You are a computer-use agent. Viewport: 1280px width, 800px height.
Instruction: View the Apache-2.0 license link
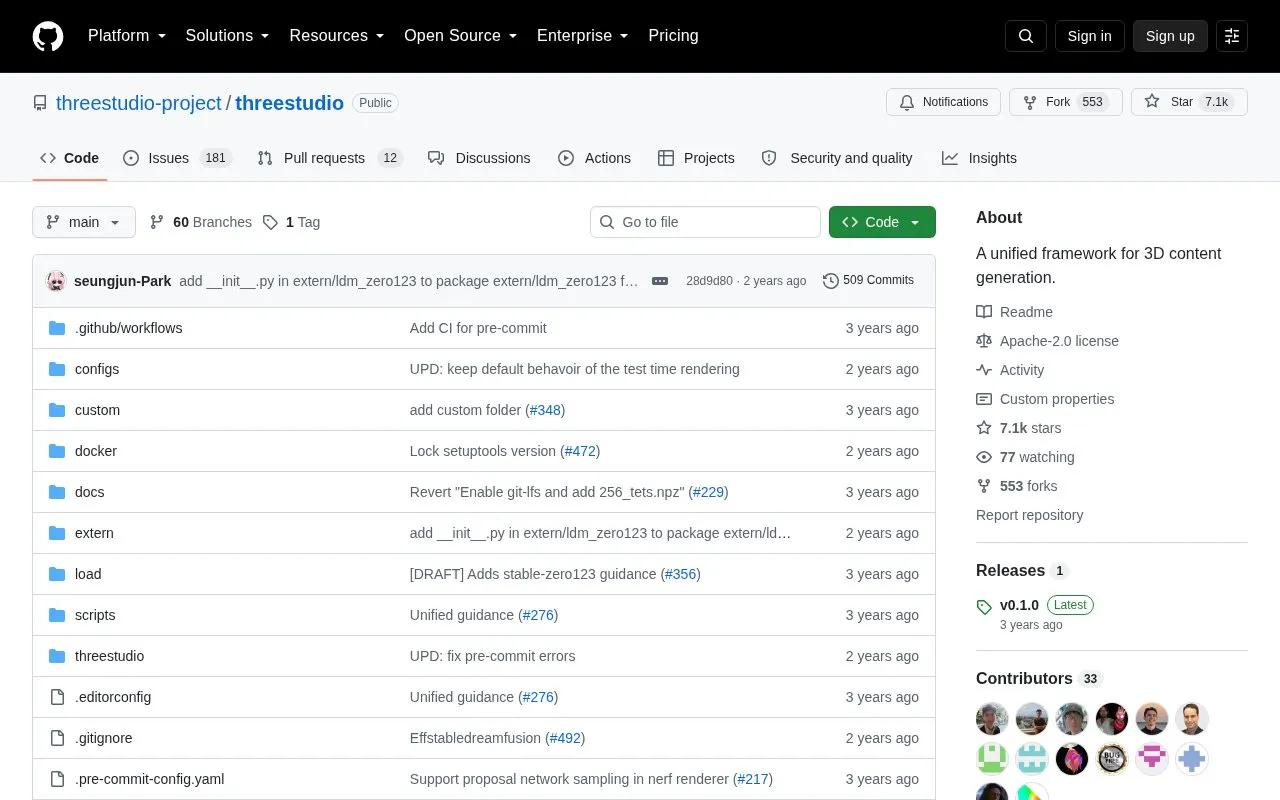[x=1047, y=341]
